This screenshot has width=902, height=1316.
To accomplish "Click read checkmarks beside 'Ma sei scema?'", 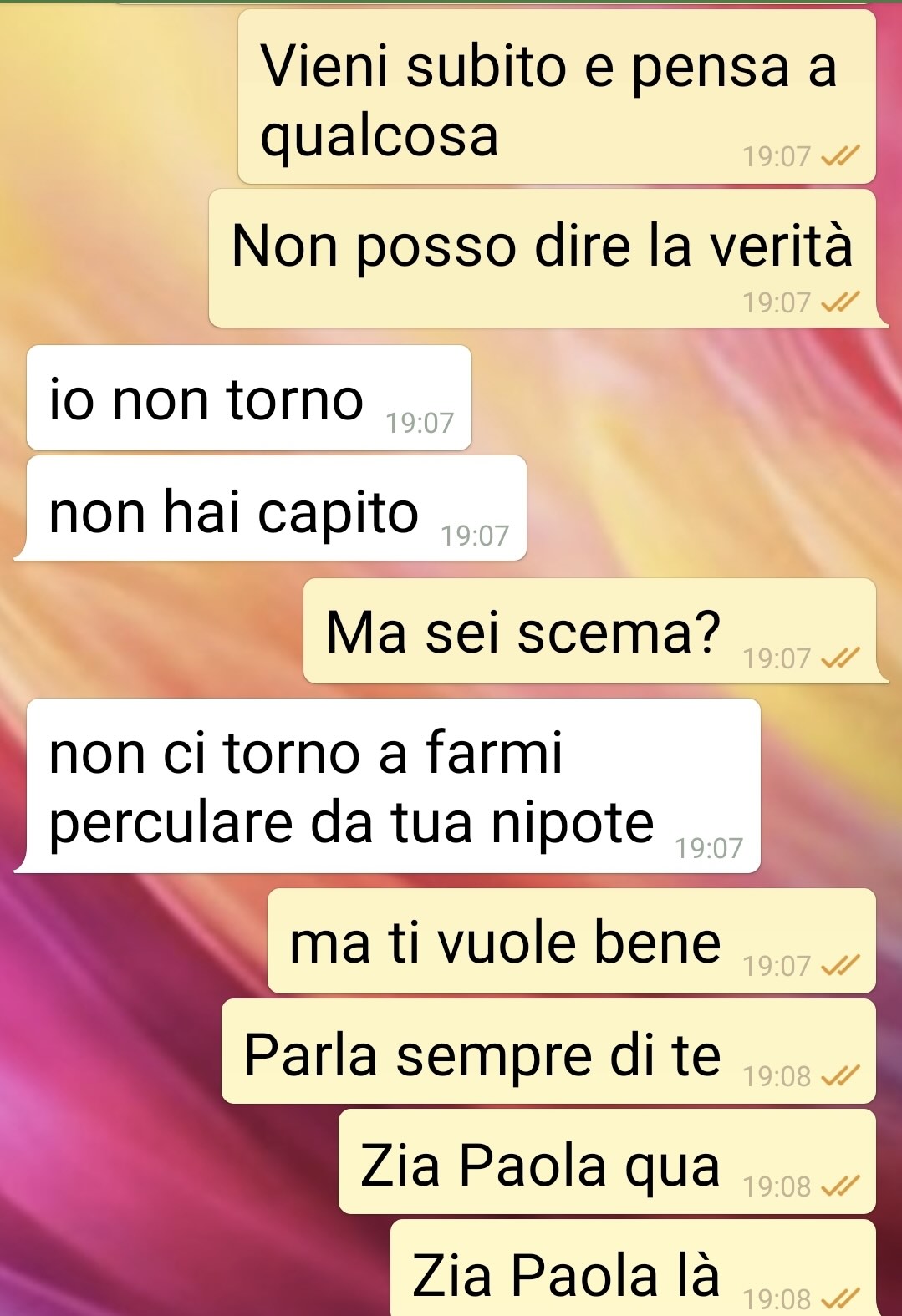I will click(x=840, y=658).
